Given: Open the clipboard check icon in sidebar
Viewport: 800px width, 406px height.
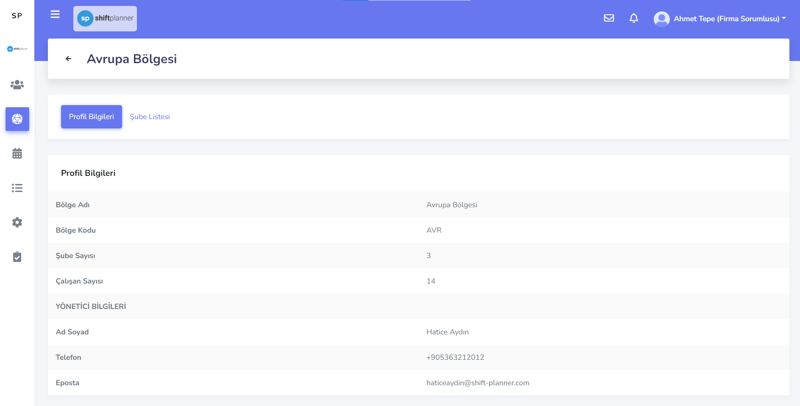Looking at the screenshot, I should click(17, 257).
